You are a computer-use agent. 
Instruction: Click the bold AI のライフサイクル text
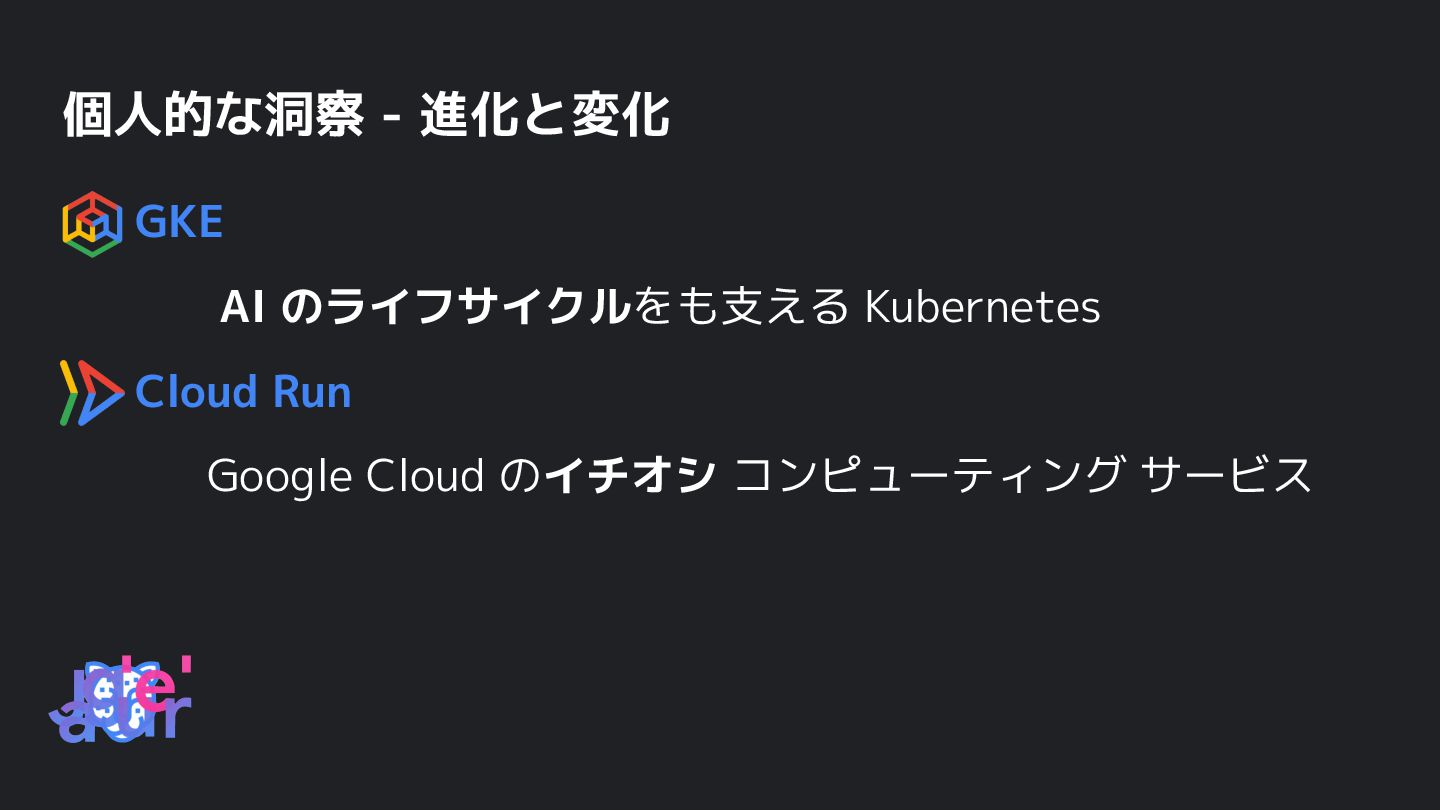425,307
